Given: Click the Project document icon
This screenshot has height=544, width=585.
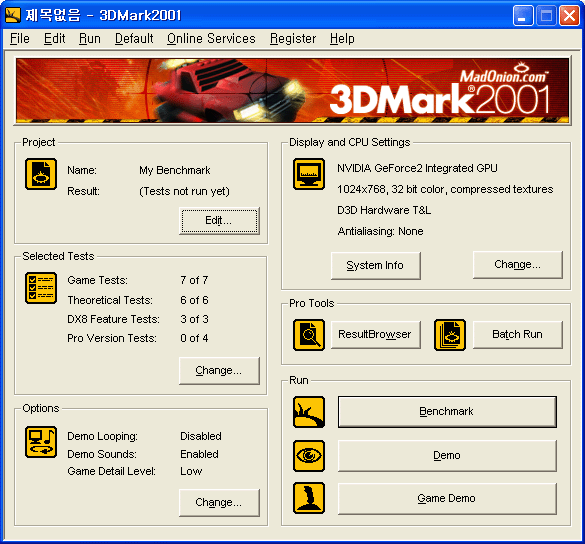Looking at the screenshot, I should pyautogui.click(x=41, y=174).
